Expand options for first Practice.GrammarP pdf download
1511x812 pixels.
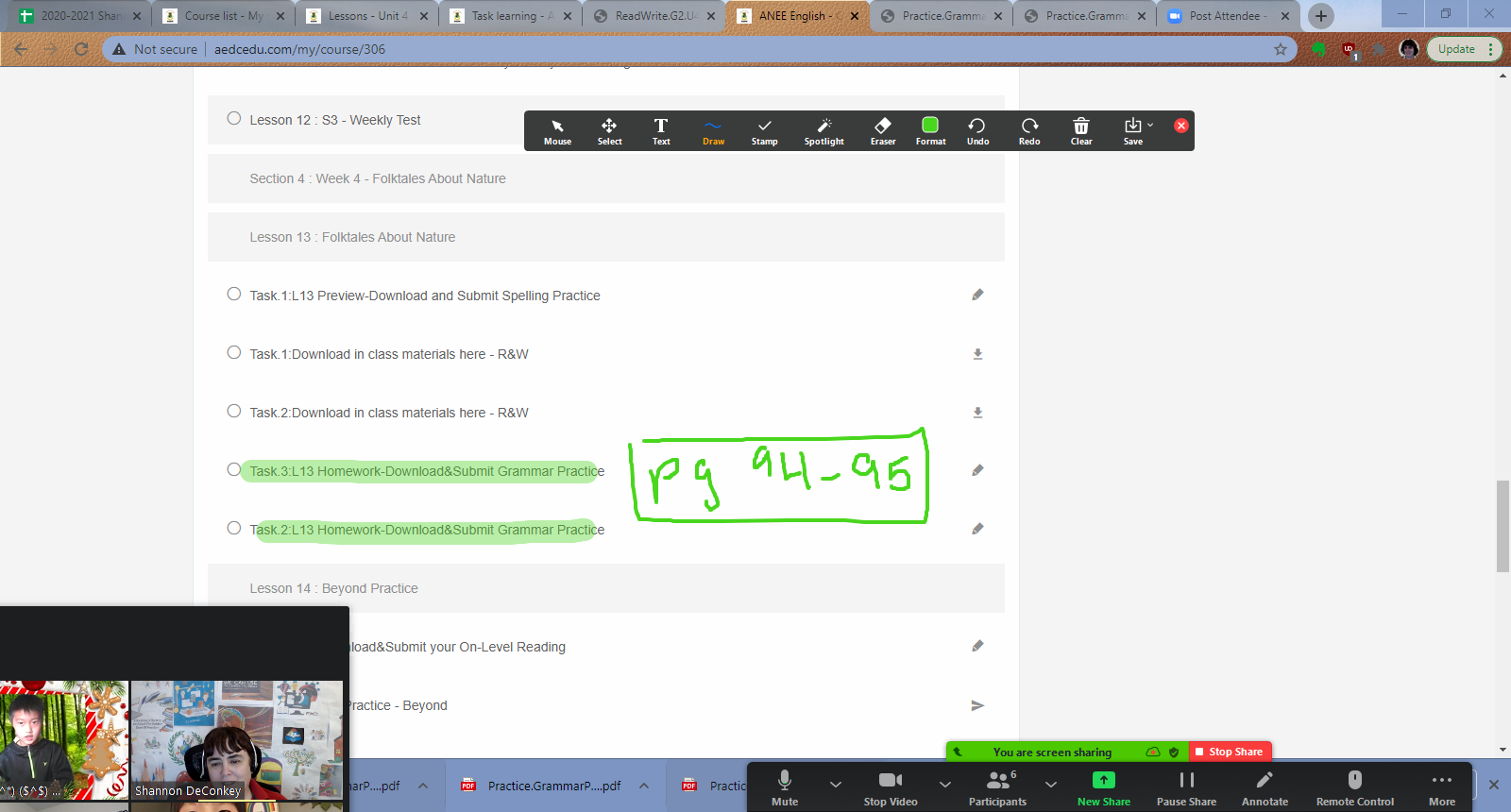click(x=423, y=786)
